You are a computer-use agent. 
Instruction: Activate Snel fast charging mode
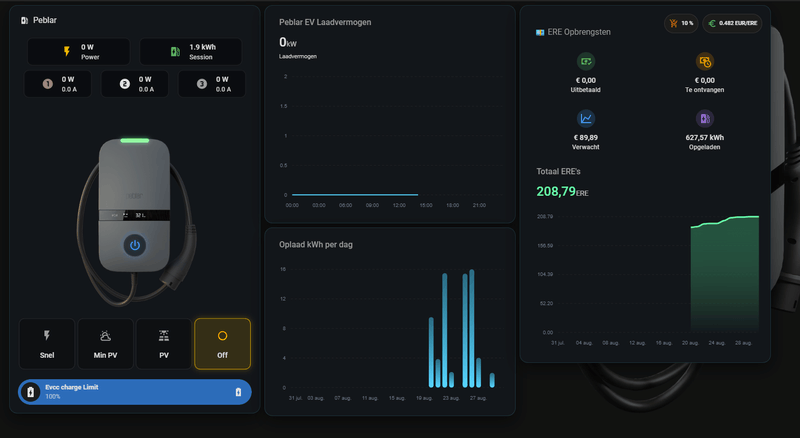47,344
